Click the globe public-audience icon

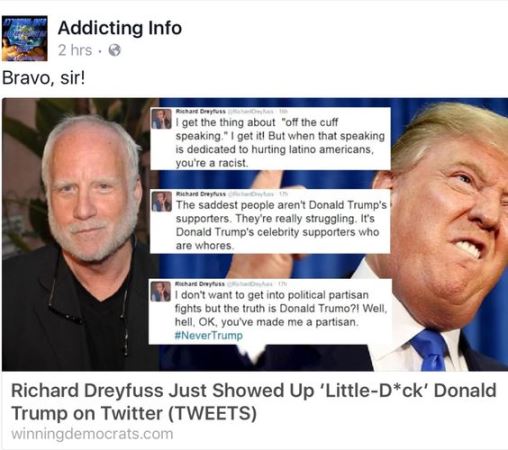[114, 50]
